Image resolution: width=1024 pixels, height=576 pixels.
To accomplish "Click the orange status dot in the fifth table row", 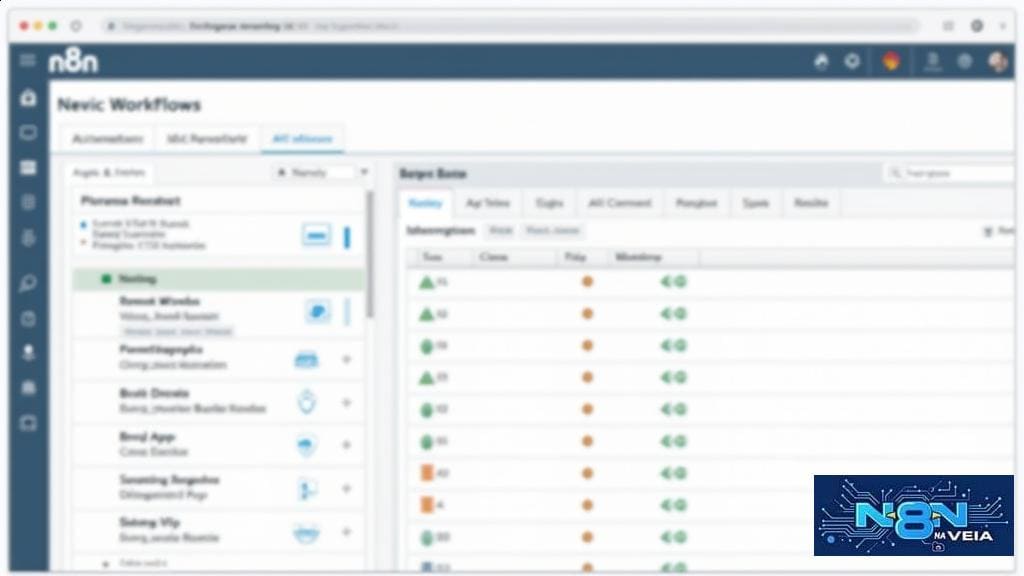I will pos(587,409).
